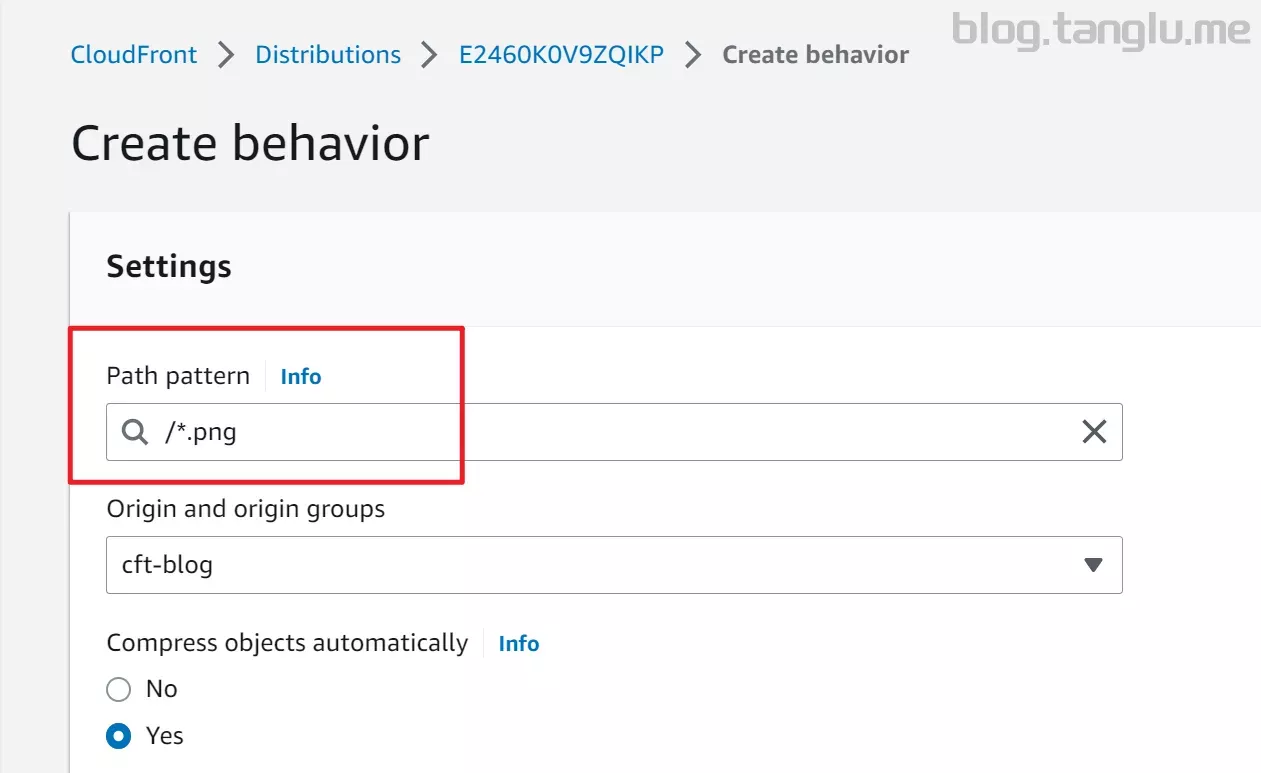Click the Create behavior page title
This screenshot has height=773, width=1261.
click(250, 143)
